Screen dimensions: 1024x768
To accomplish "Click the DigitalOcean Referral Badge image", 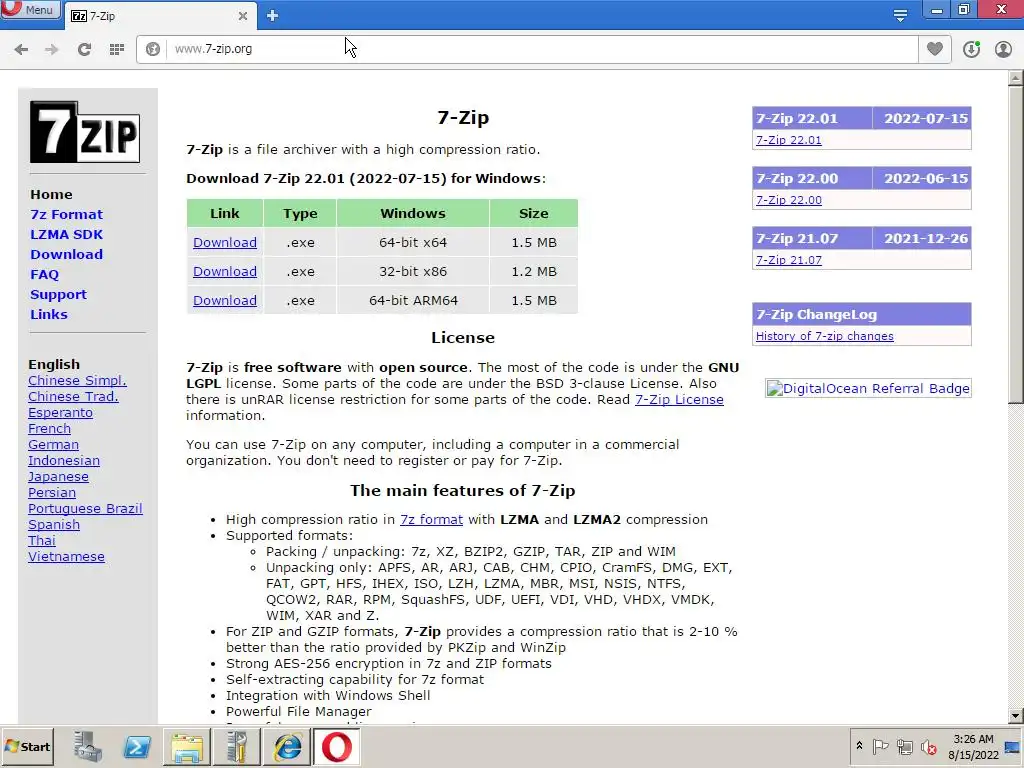I will 868,389.
